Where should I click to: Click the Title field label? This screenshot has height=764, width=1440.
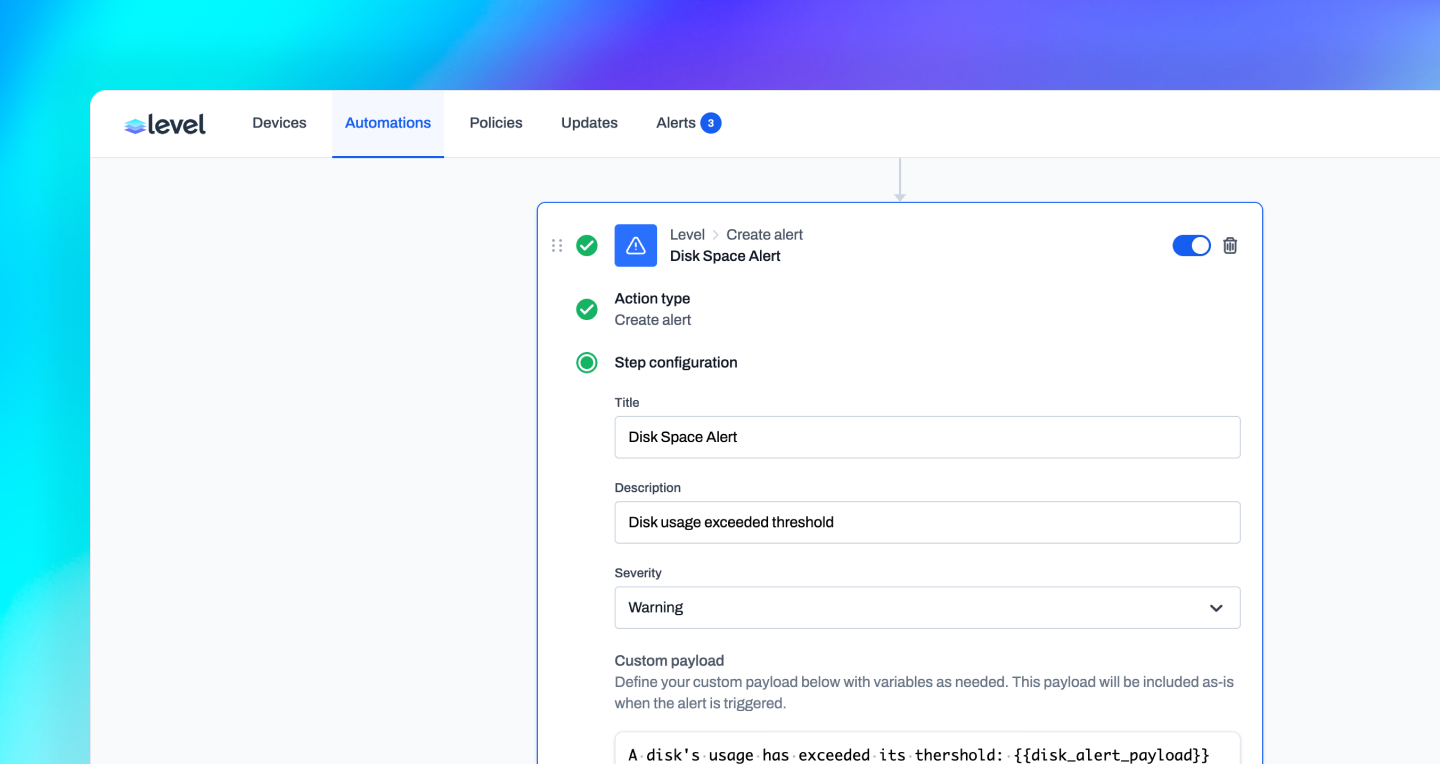(627, 402)
